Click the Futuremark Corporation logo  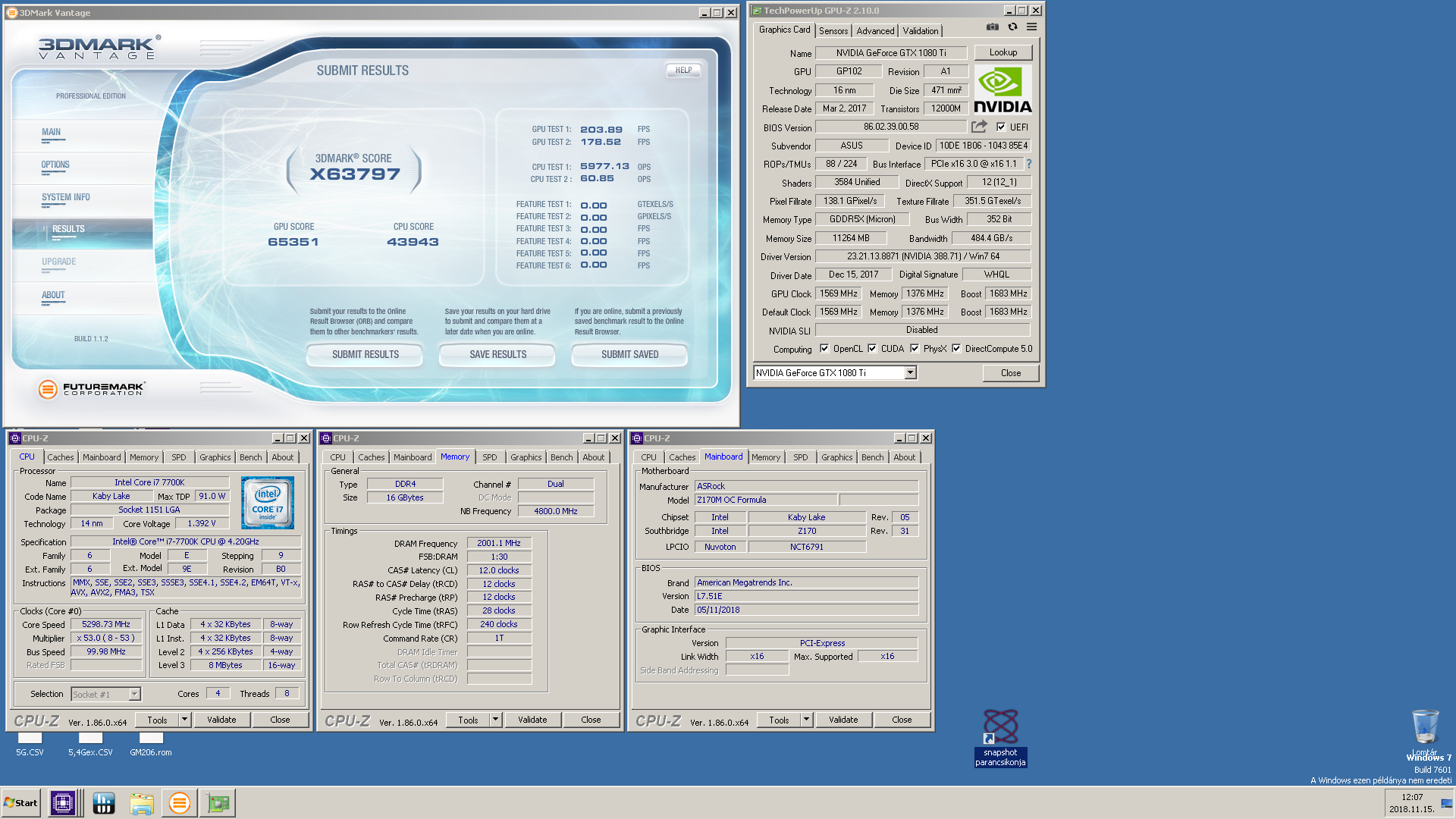click(91, 389)
